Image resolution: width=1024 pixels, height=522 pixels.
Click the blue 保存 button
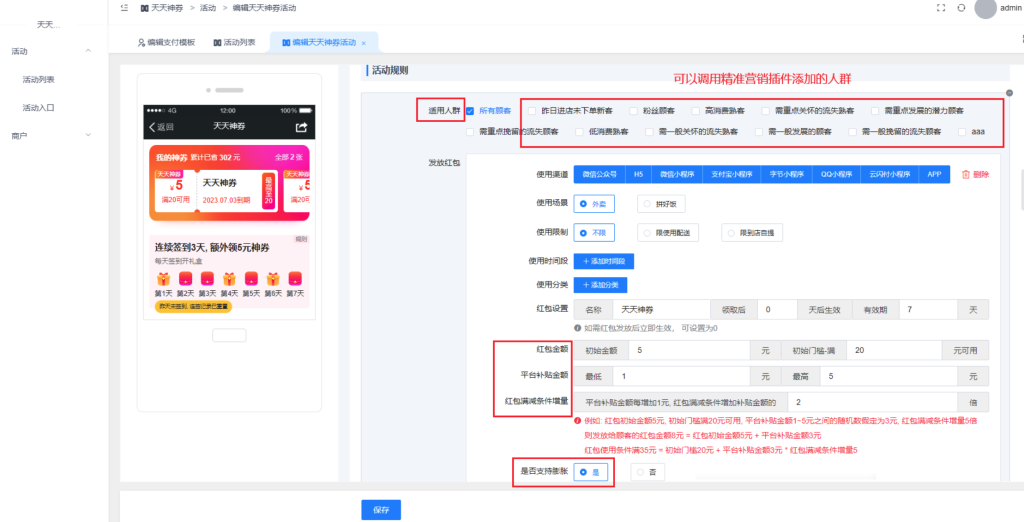(381, 510)
